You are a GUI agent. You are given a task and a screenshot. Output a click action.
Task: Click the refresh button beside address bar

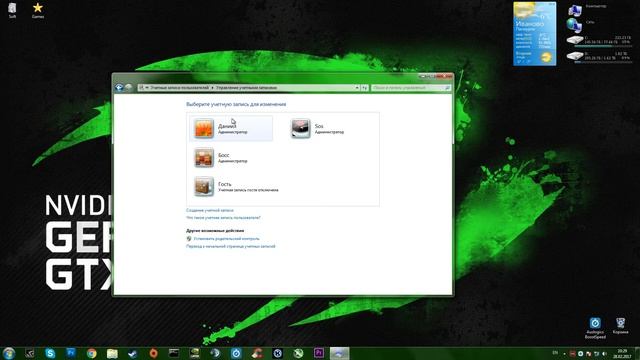click(x=364, y=88)
